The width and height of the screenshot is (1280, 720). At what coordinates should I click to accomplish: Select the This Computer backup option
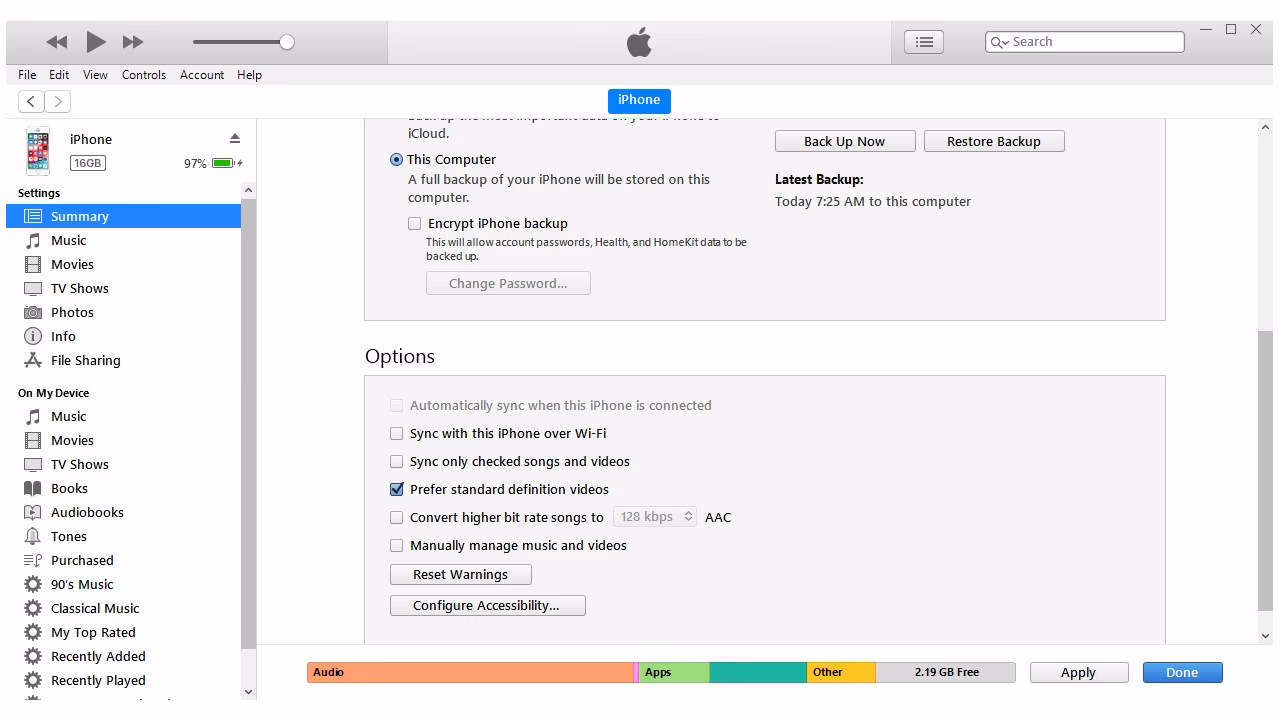pos(396,159)
